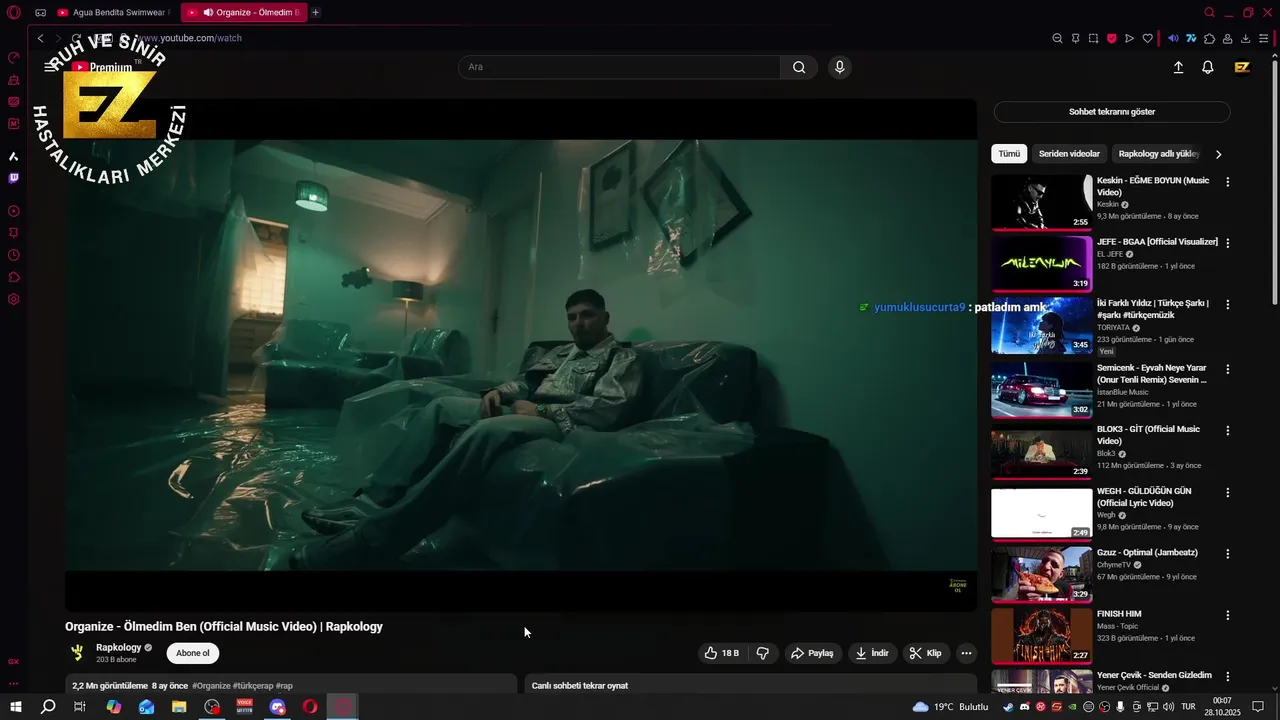Open Opera easy setup sliders icon
The height and width of the screenshot is (720, 1280).
pos(1265,39)
